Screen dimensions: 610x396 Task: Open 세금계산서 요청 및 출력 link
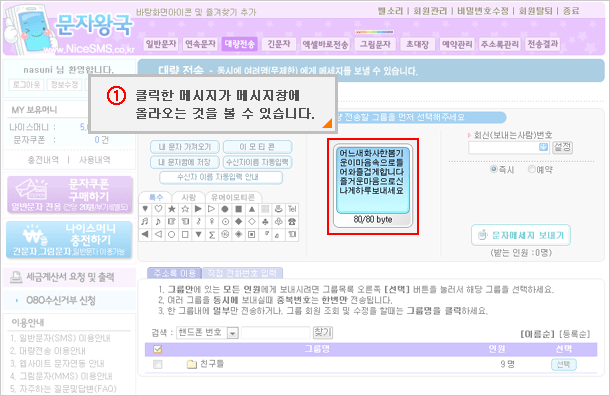[x=70, y=277]
